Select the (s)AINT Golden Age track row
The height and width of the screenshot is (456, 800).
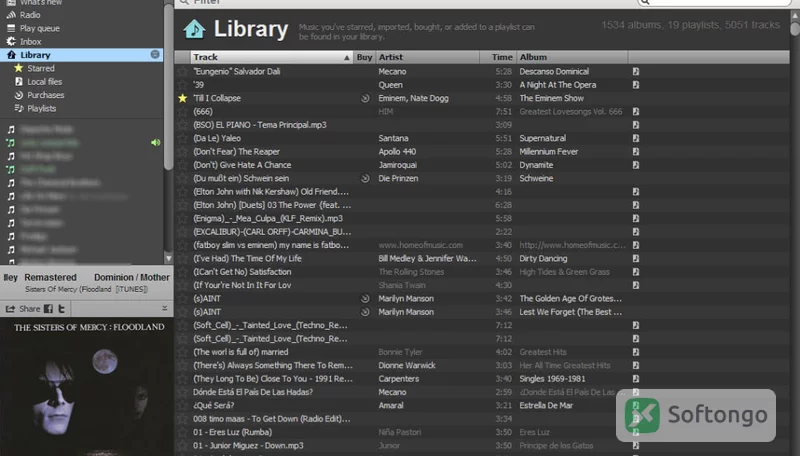click(482, 298)
